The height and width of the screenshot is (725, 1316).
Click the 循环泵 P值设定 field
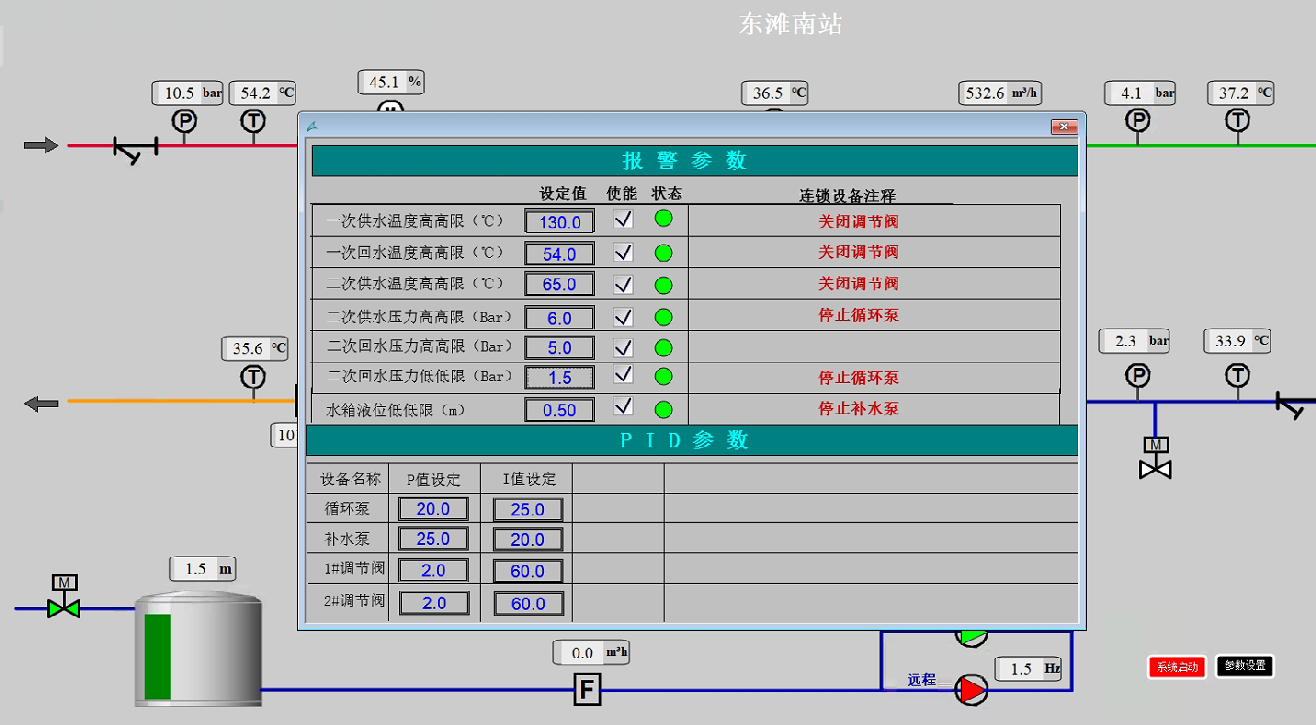click(433, 509)
